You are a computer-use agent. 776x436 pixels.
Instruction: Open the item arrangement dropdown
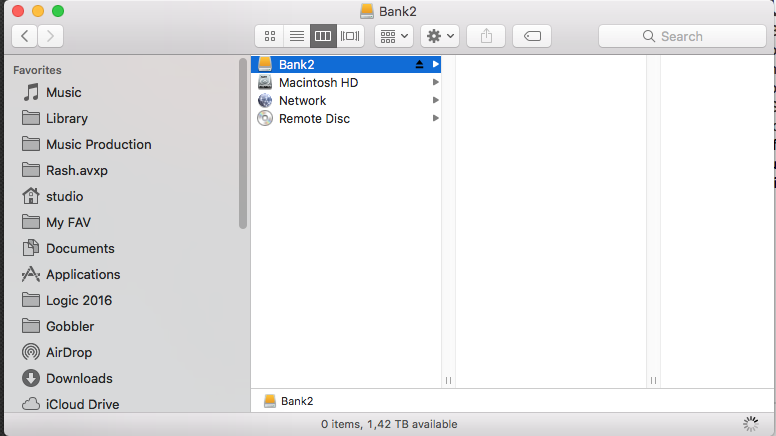tap(394, 36)
